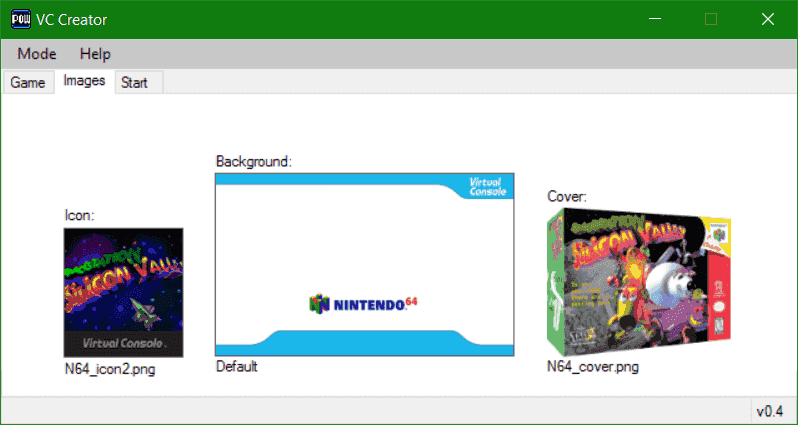Click the VC Creator POW app icon
This screenshot has height=425, width=798.
point(20,19)
